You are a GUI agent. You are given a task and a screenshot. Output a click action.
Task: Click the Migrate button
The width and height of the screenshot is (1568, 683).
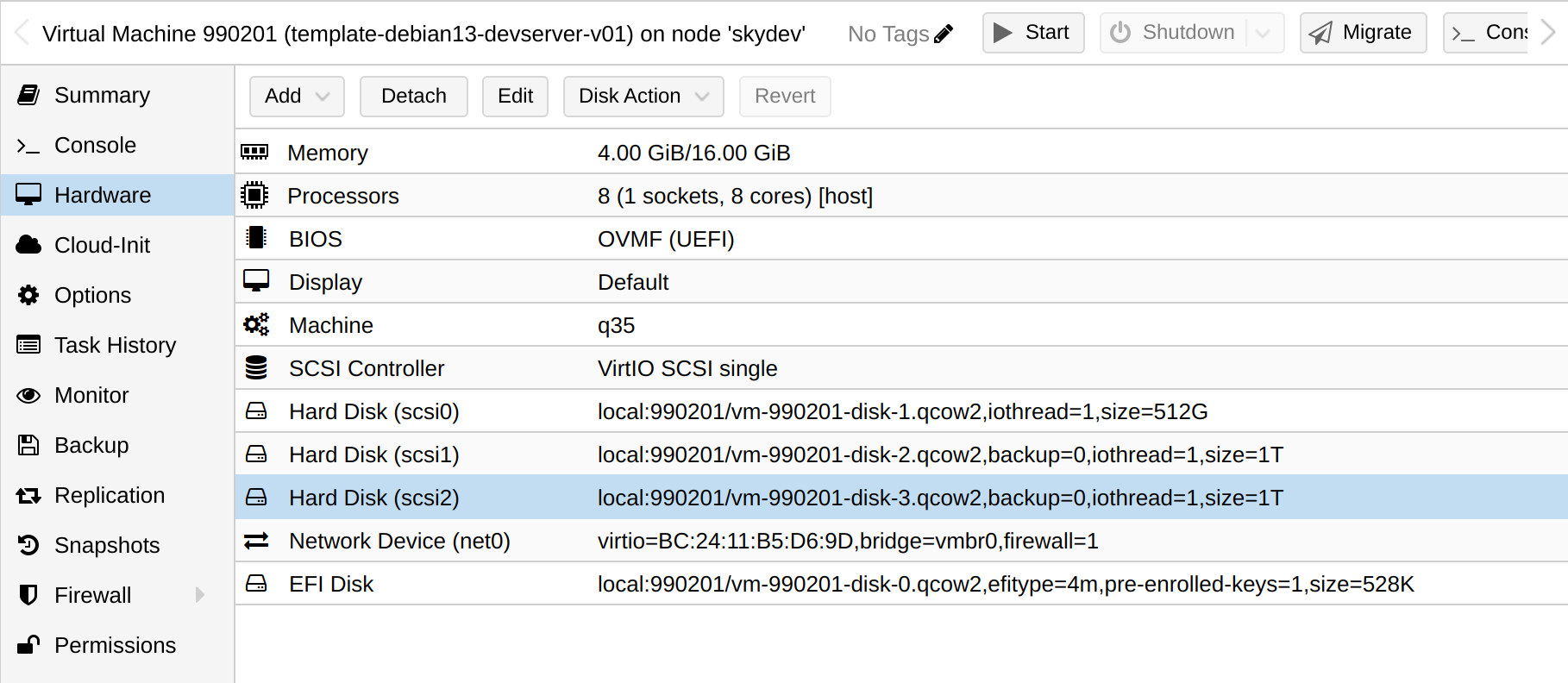[x=1363, y=33]
